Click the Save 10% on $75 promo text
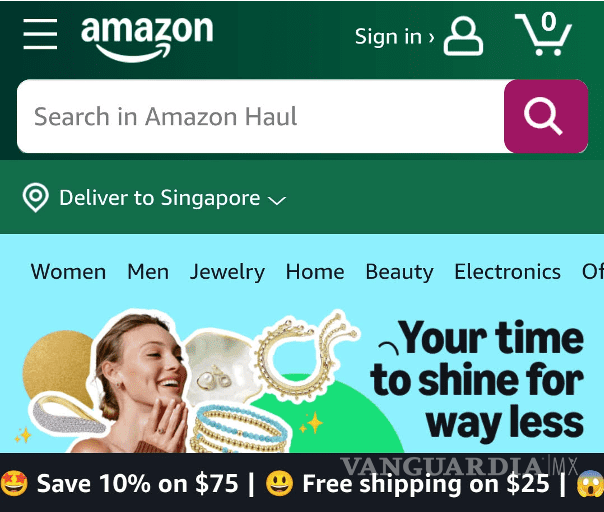The width and height of the screenshot is (604, 512). pyautogui.click(x=138, y=483)
